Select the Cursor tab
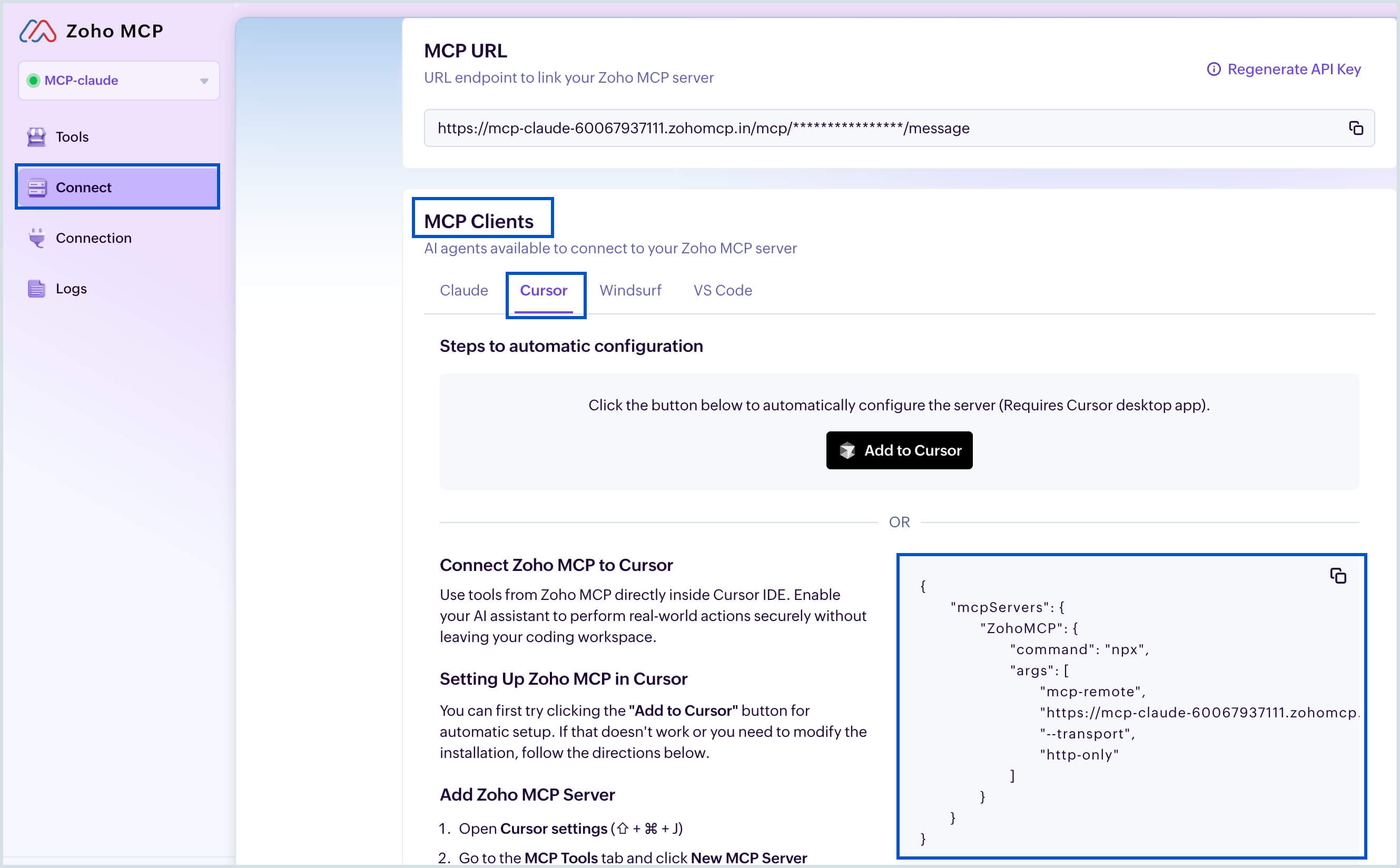The height and width of the screenshot is (868, 1400). coord(544,291)
